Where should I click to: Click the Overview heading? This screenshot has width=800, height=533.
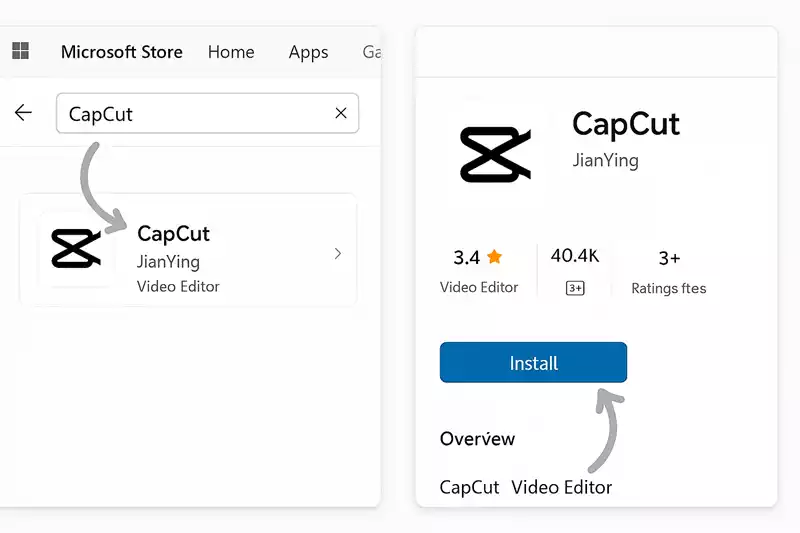tap(477, 439)
